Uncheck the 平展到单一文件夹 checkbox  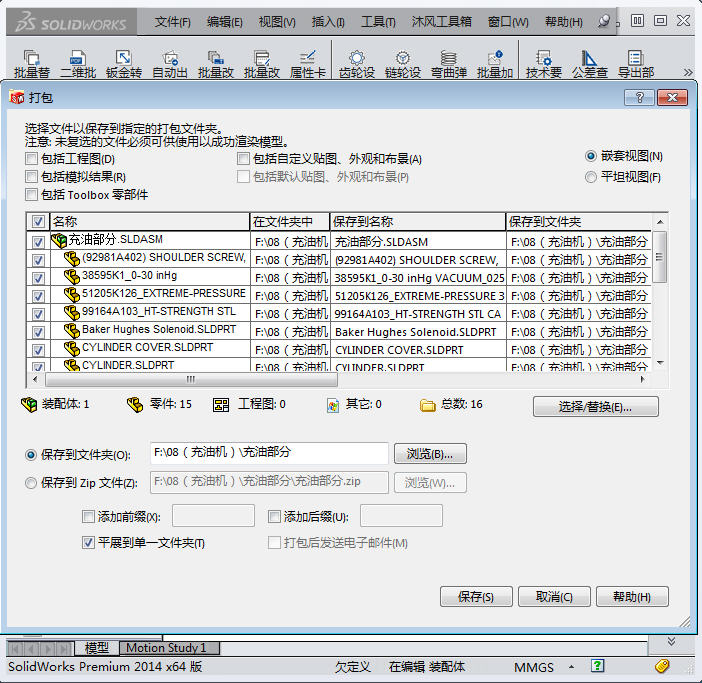pyautogui.click(x=89, y=543)
